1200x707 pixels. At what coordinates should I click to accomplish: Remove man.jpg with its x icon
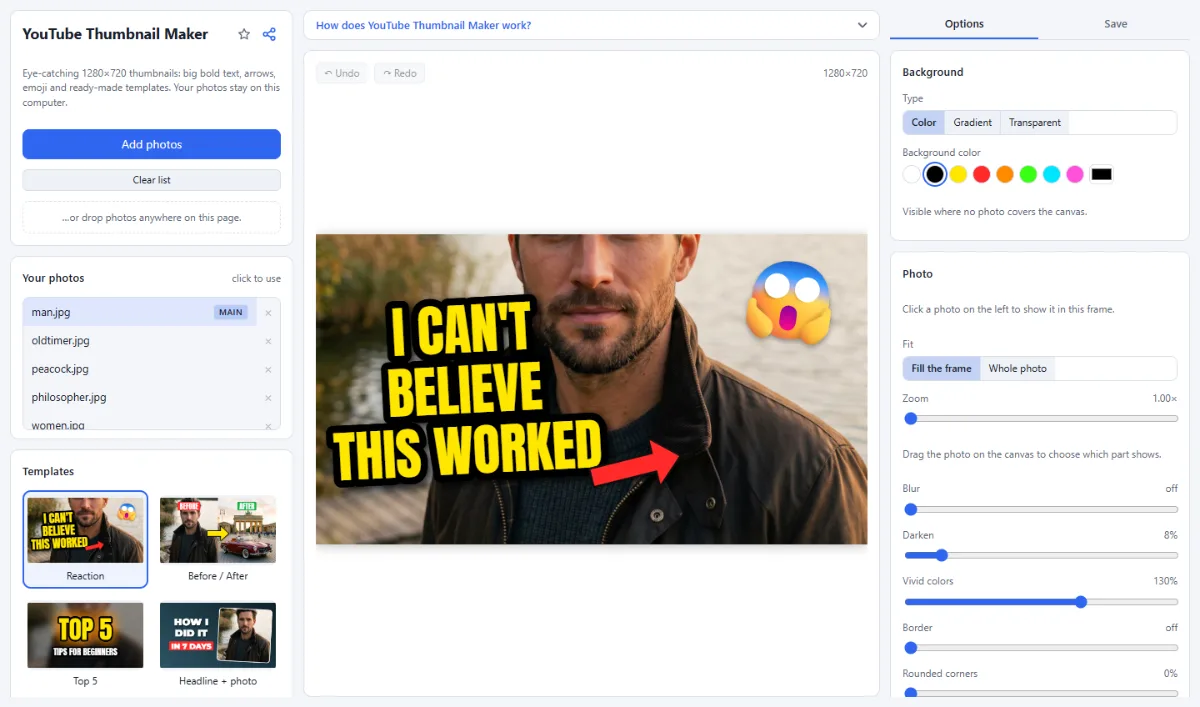(268, 313)
